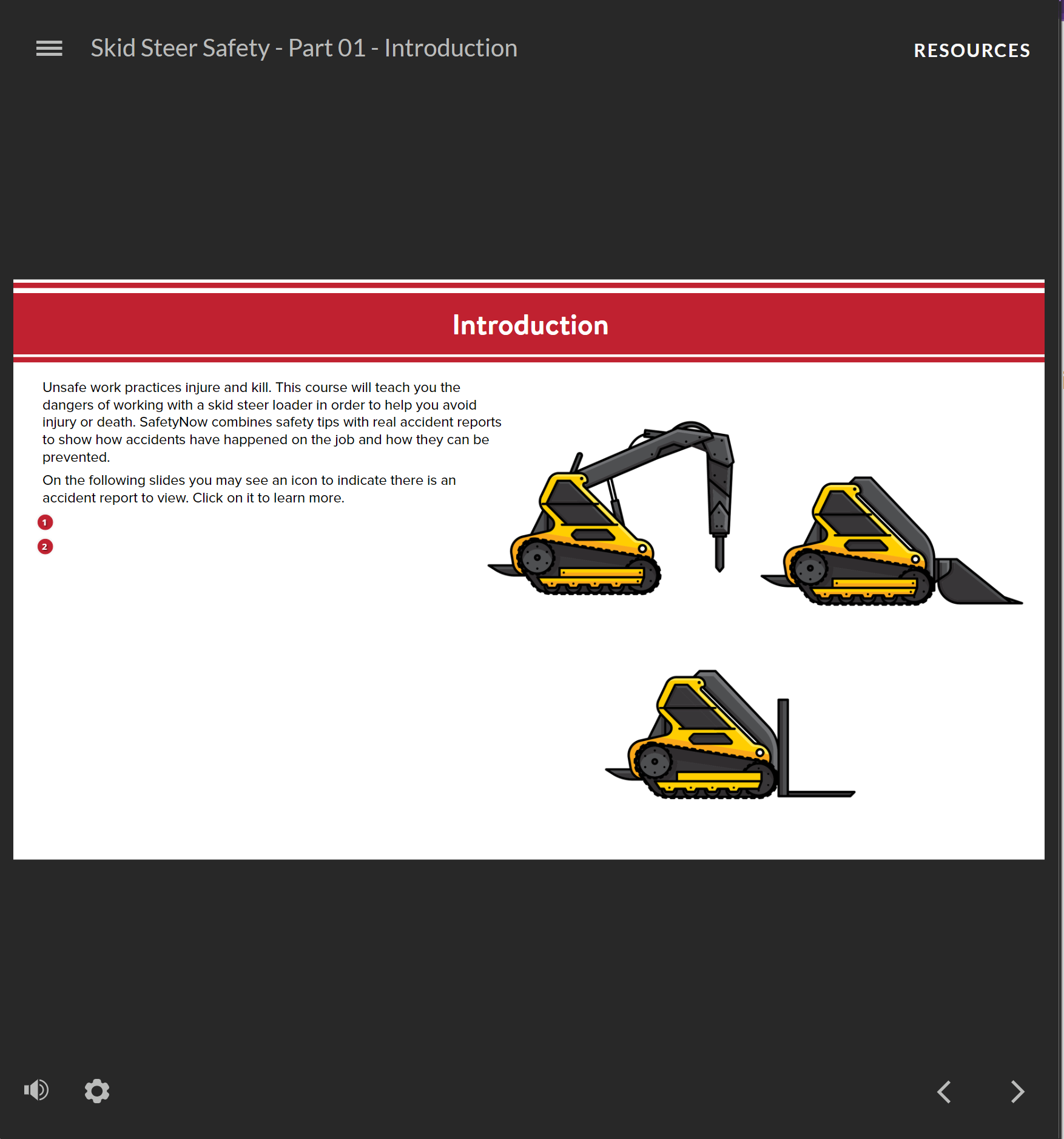
Task: Go to the previous slide arrow
Action: [x=944, y=1092]
